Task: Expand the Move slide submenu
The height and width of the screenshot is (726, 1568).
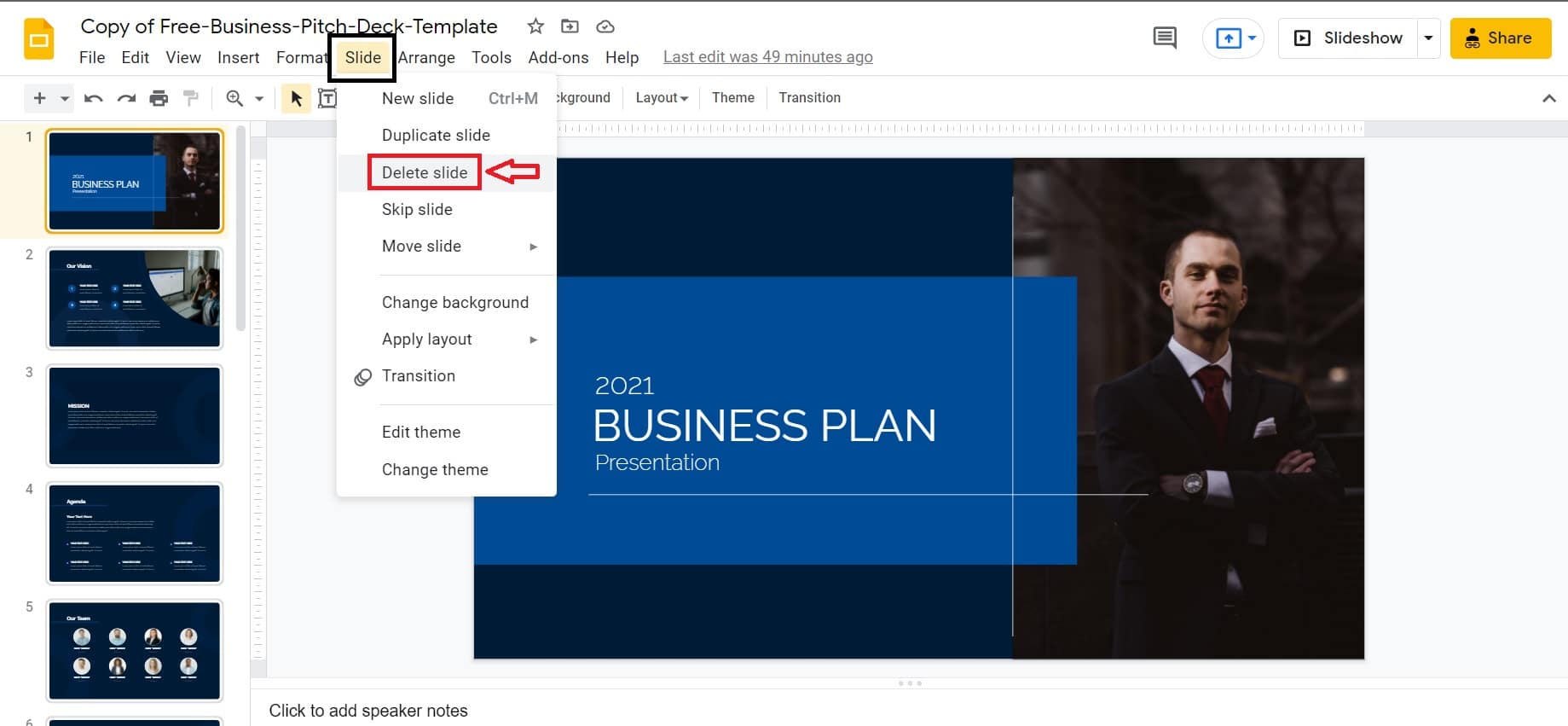Action: click(x=447, y=246)
